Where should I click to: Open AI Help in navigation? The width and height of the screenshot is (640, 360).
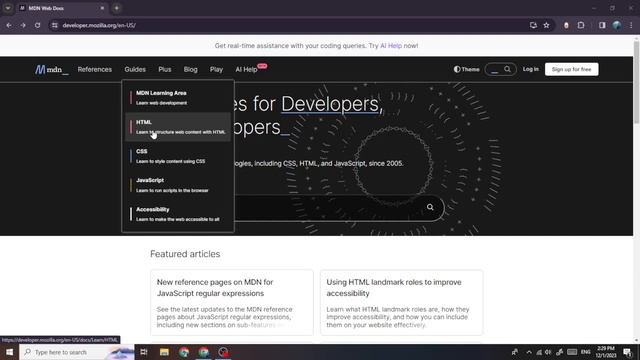point(247,69)
